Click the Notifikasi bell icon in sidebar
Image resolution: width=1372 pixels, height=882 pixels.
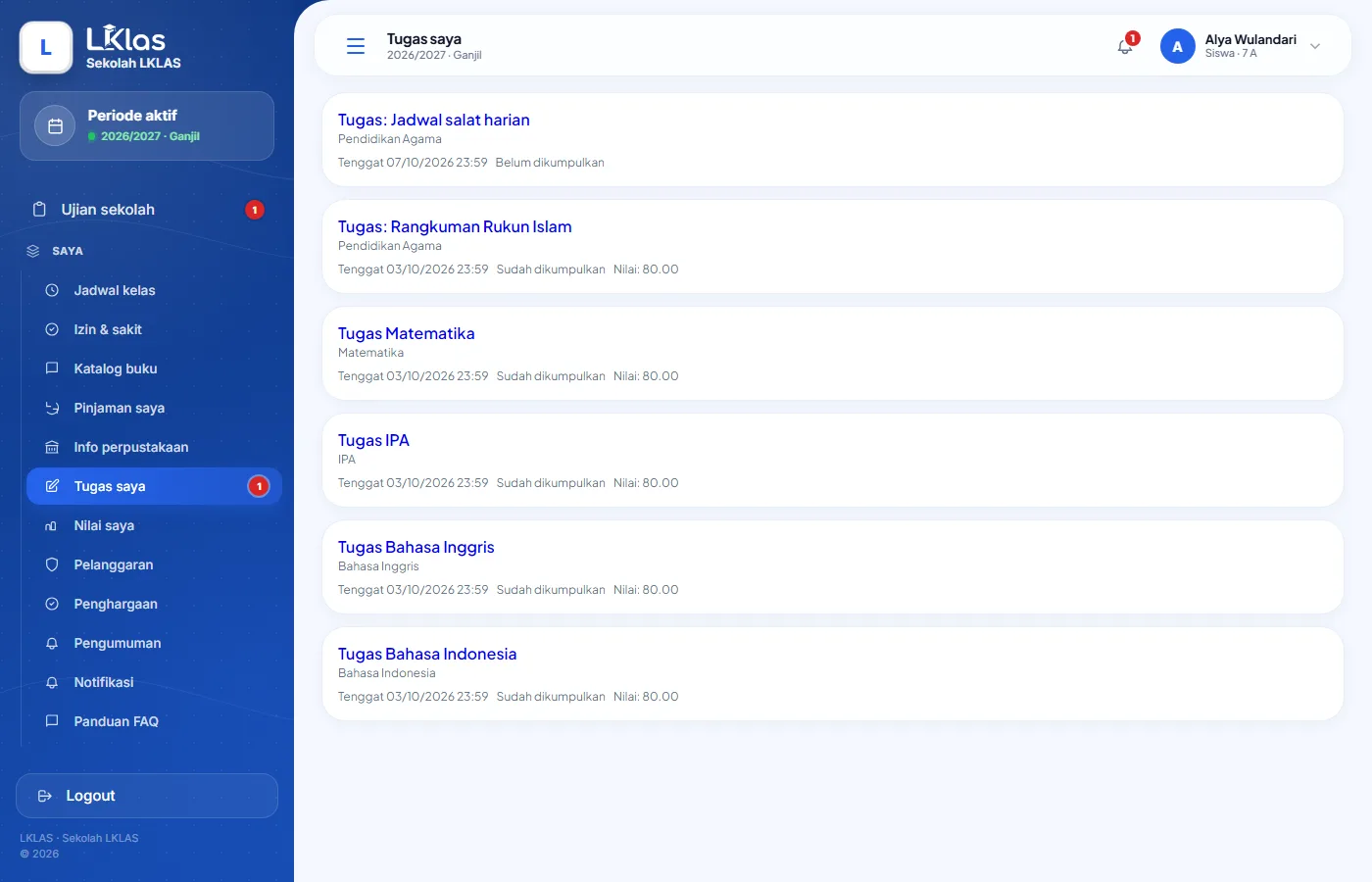52,682
